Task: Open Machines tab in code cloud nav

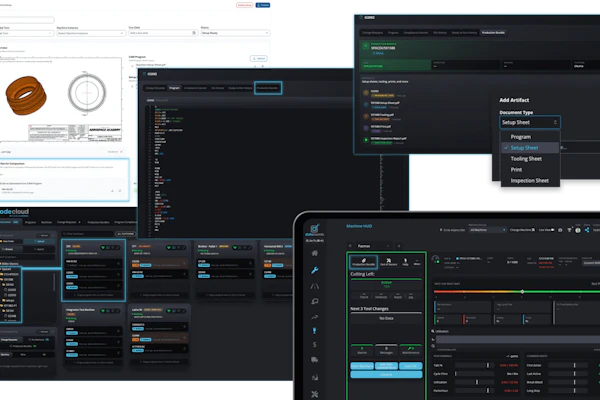Action: coord(46,222)
